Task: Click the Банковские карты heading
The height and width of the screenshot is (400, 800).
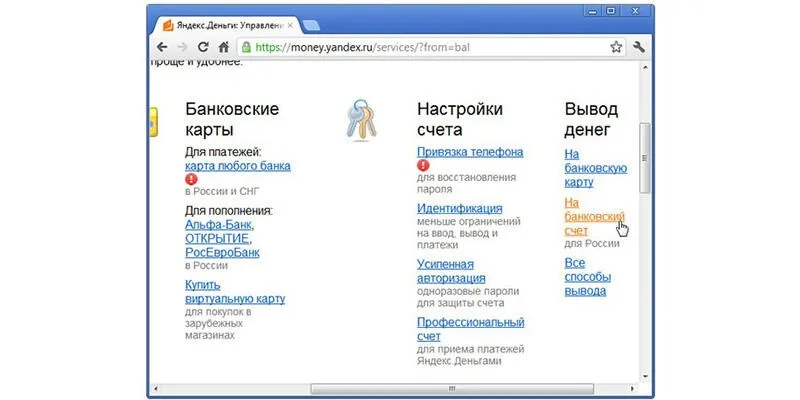Action: [x=232, y=119]
